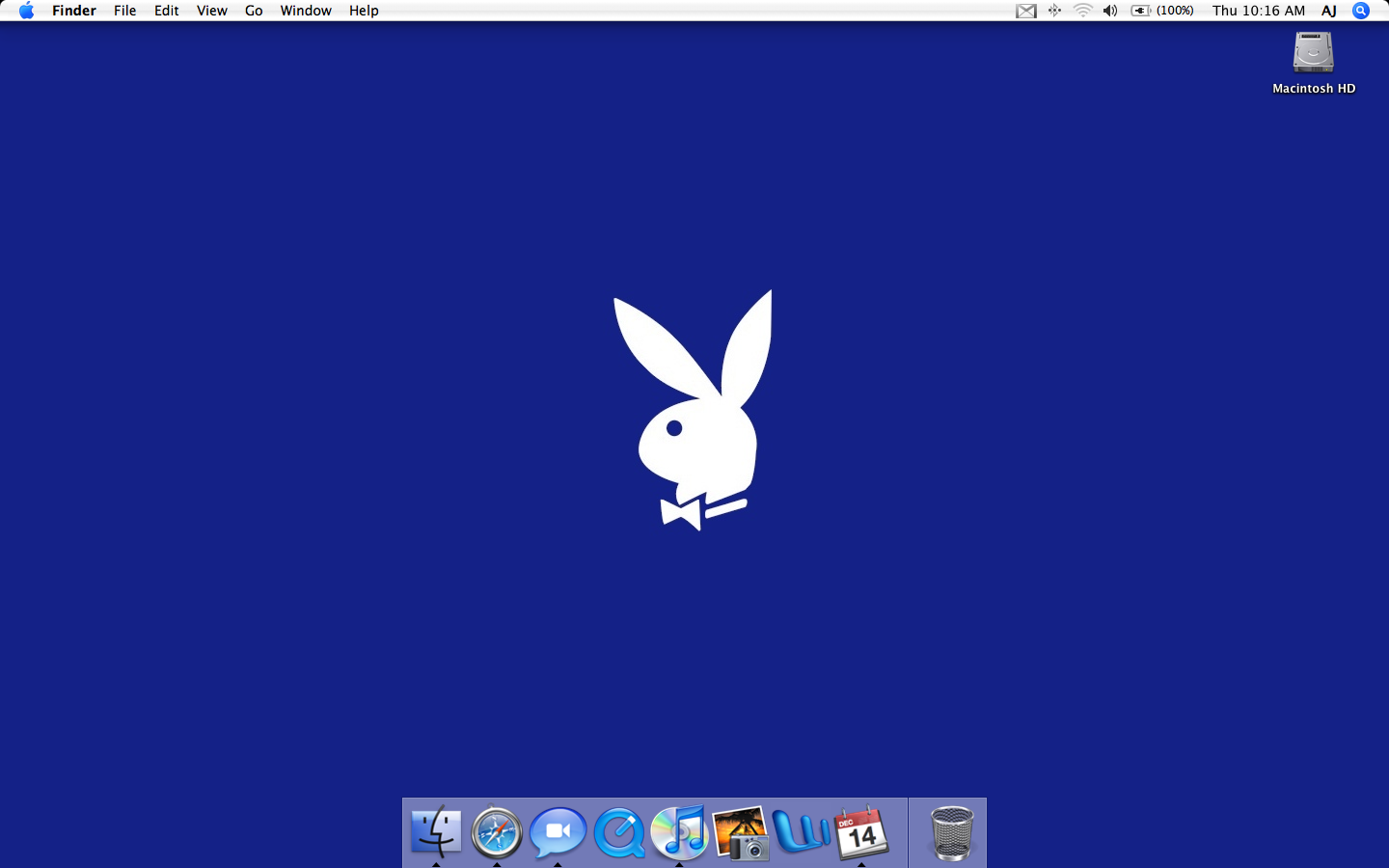This screenshot has width=1389, height=868.
Task: Click the Thu 10:16 AM clock
Action: point(1259,11)
